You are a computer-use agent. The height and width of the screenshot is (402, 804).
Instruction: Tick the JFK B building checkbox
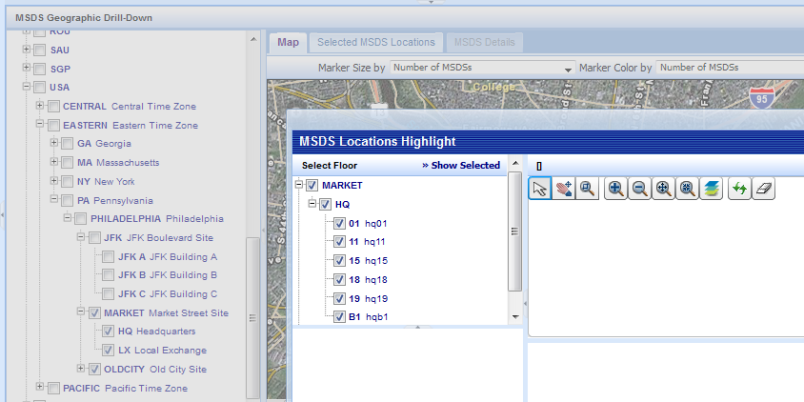(x=108, y=275)
